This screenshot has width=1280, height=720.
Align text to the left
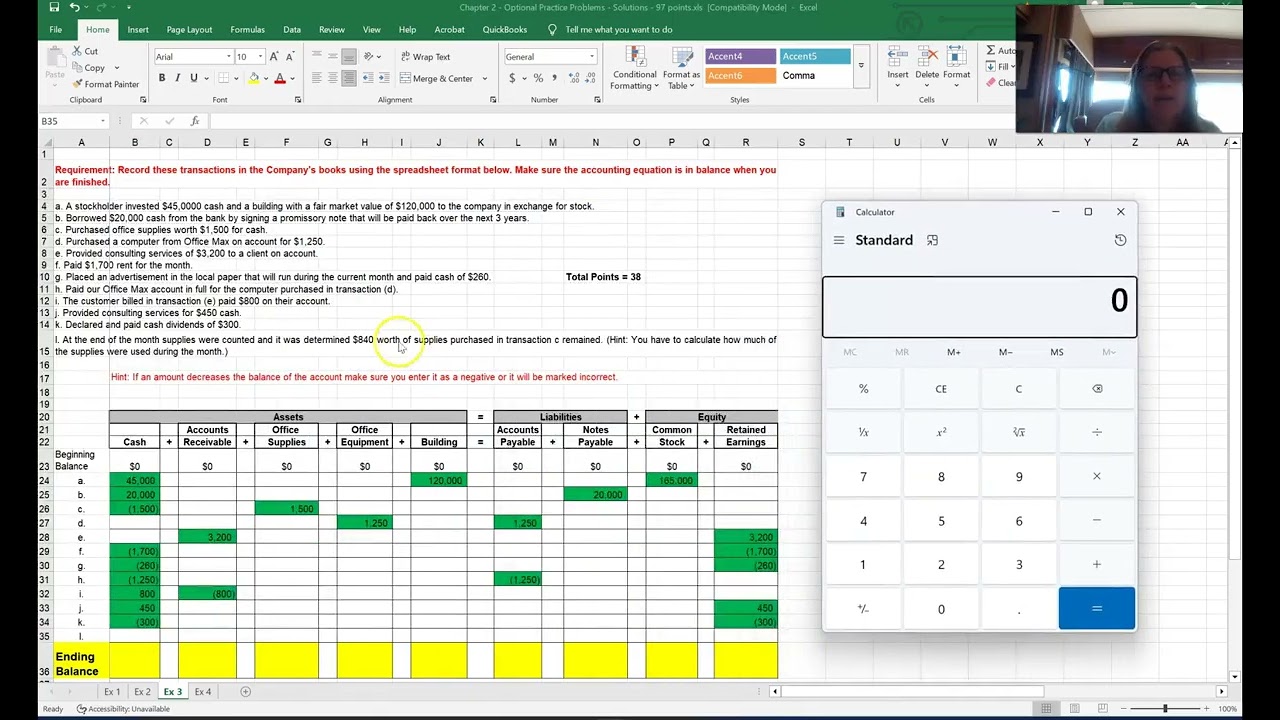[317, 78]
